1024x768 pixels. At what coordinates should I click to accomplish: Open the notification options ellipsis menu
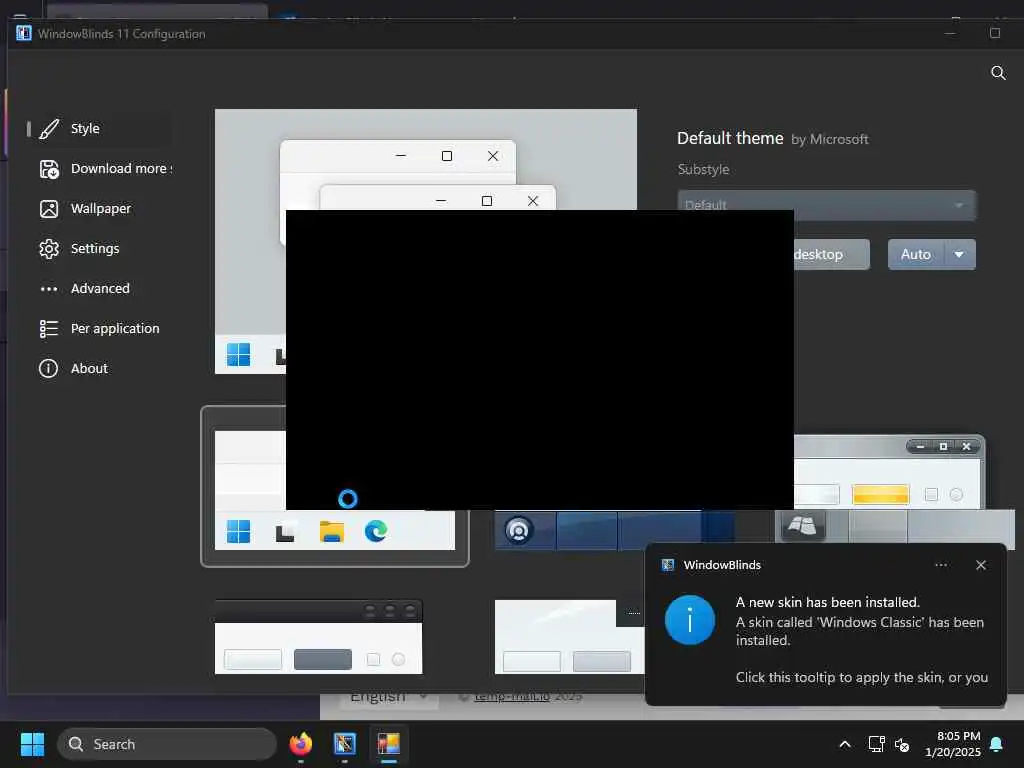[941, 565]
